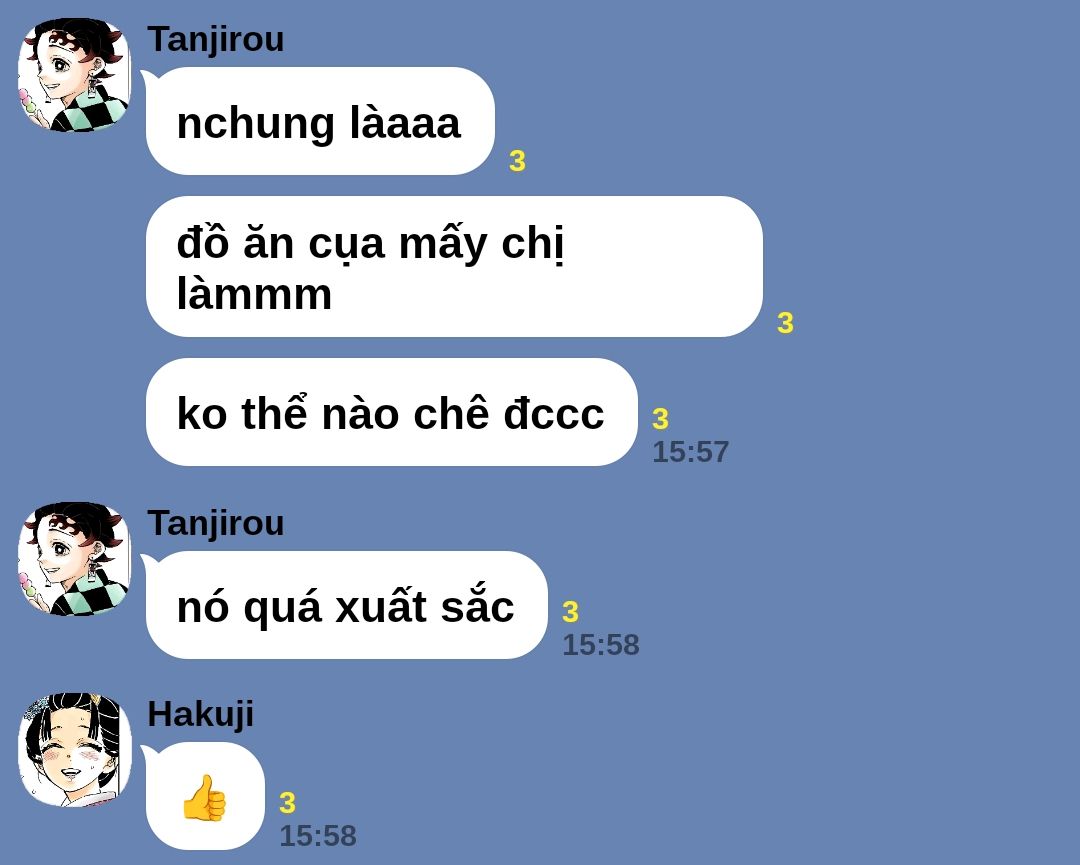1080x865 pixels.
Task: Select the 'nó quá xuất sắc' message
Action: click(346, 605)
